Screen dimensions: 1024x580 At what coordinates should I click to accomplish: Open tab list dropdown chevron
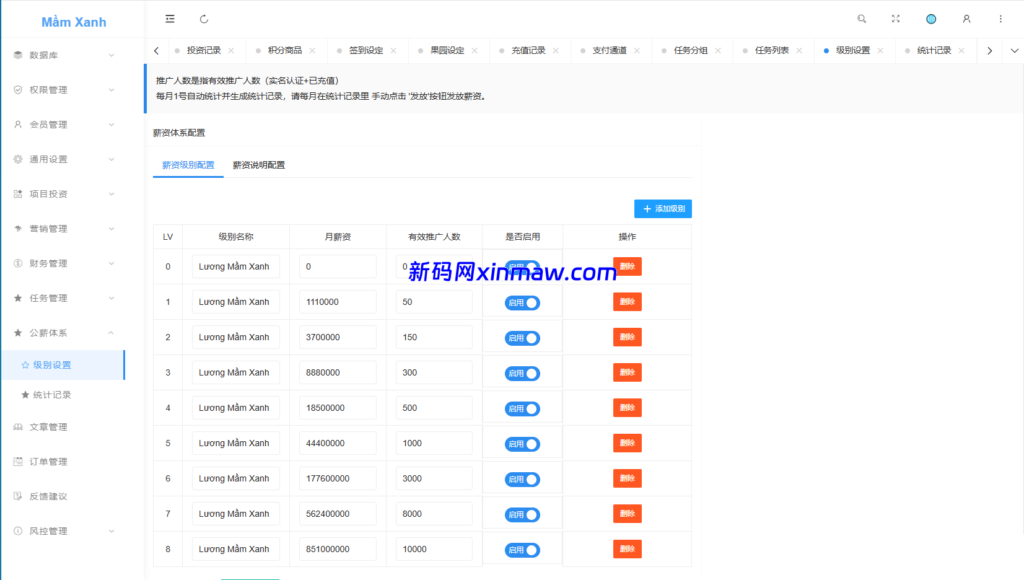point(1014,50)
